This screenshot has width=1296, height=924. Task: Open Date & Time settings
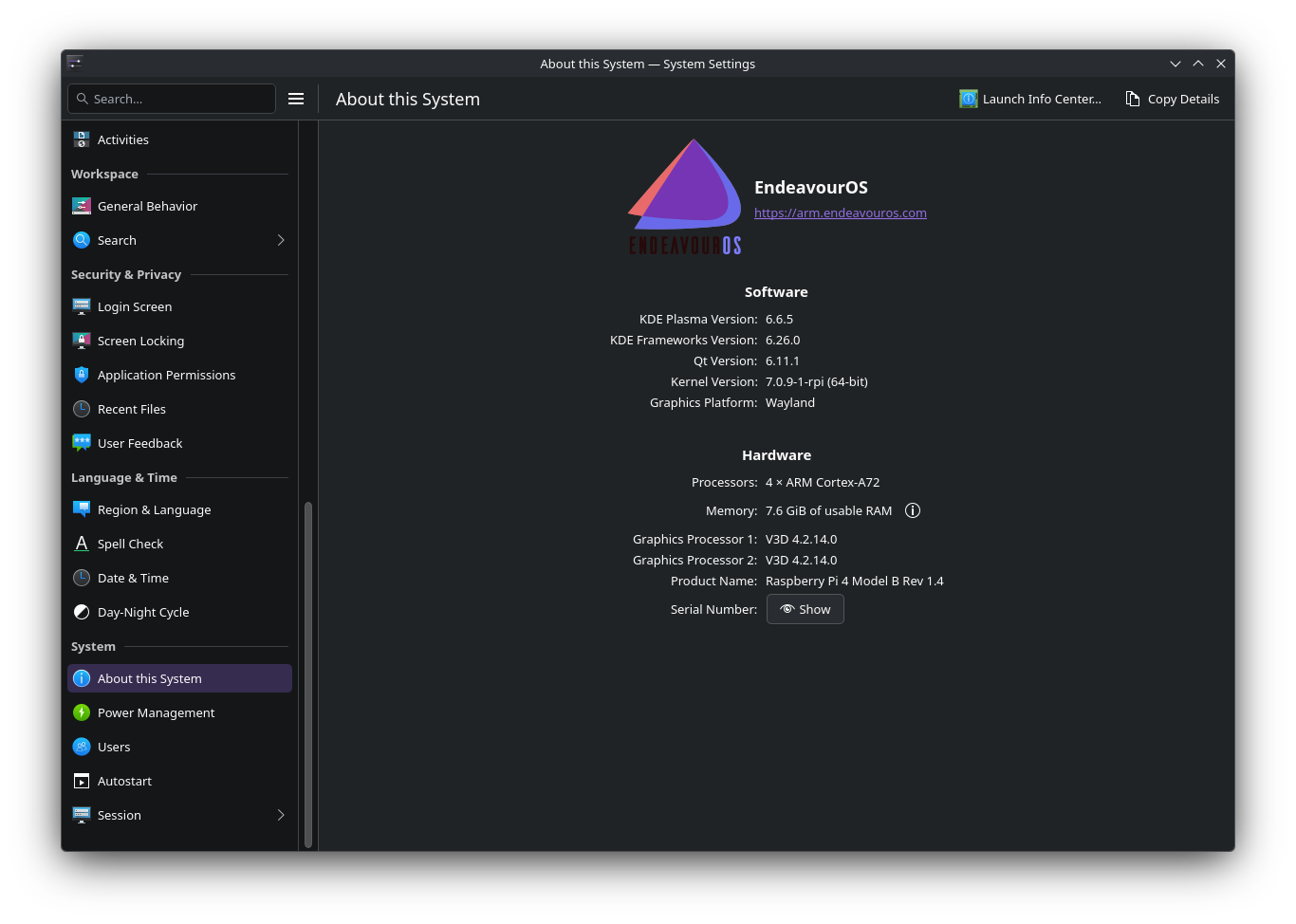click(x=179, y=578)
